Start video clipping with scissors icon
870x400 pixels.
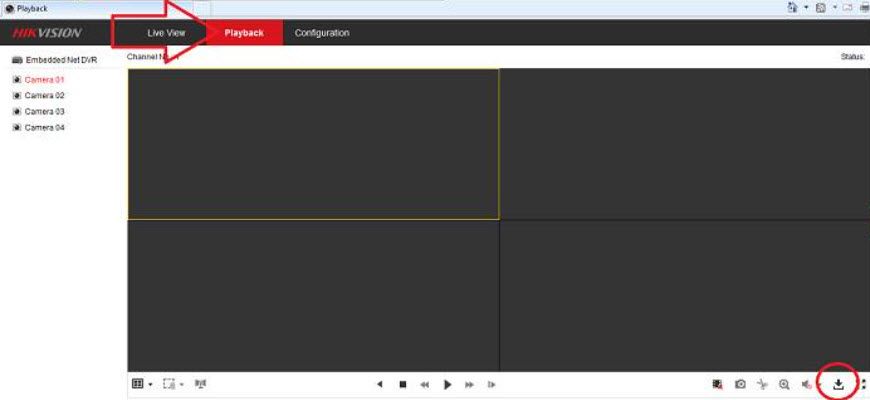pos(763,384)
